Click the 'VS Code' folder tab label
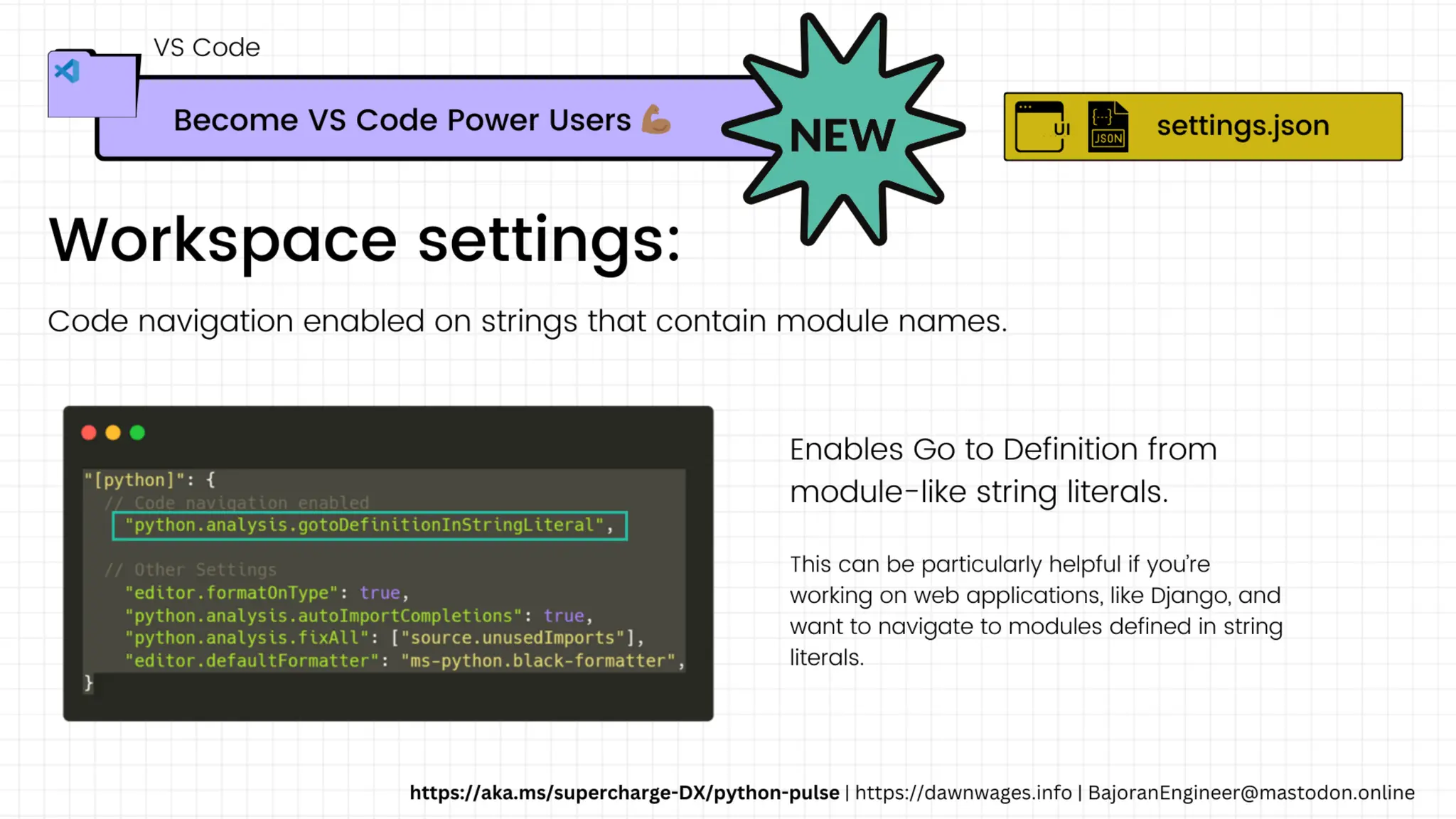1456x819 pixels. click(x=207, y=48)
